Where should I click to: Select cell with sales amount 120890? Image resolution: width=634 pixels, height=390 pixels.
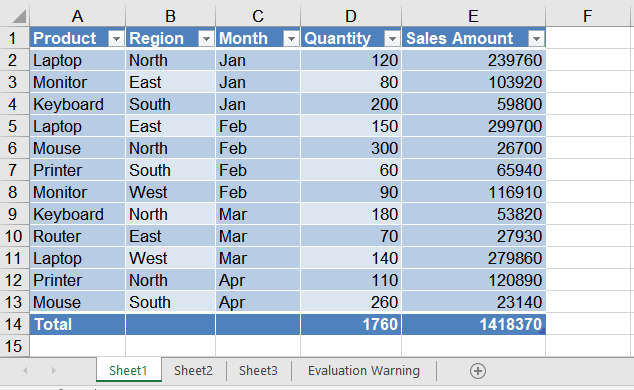tap(473, 280)
